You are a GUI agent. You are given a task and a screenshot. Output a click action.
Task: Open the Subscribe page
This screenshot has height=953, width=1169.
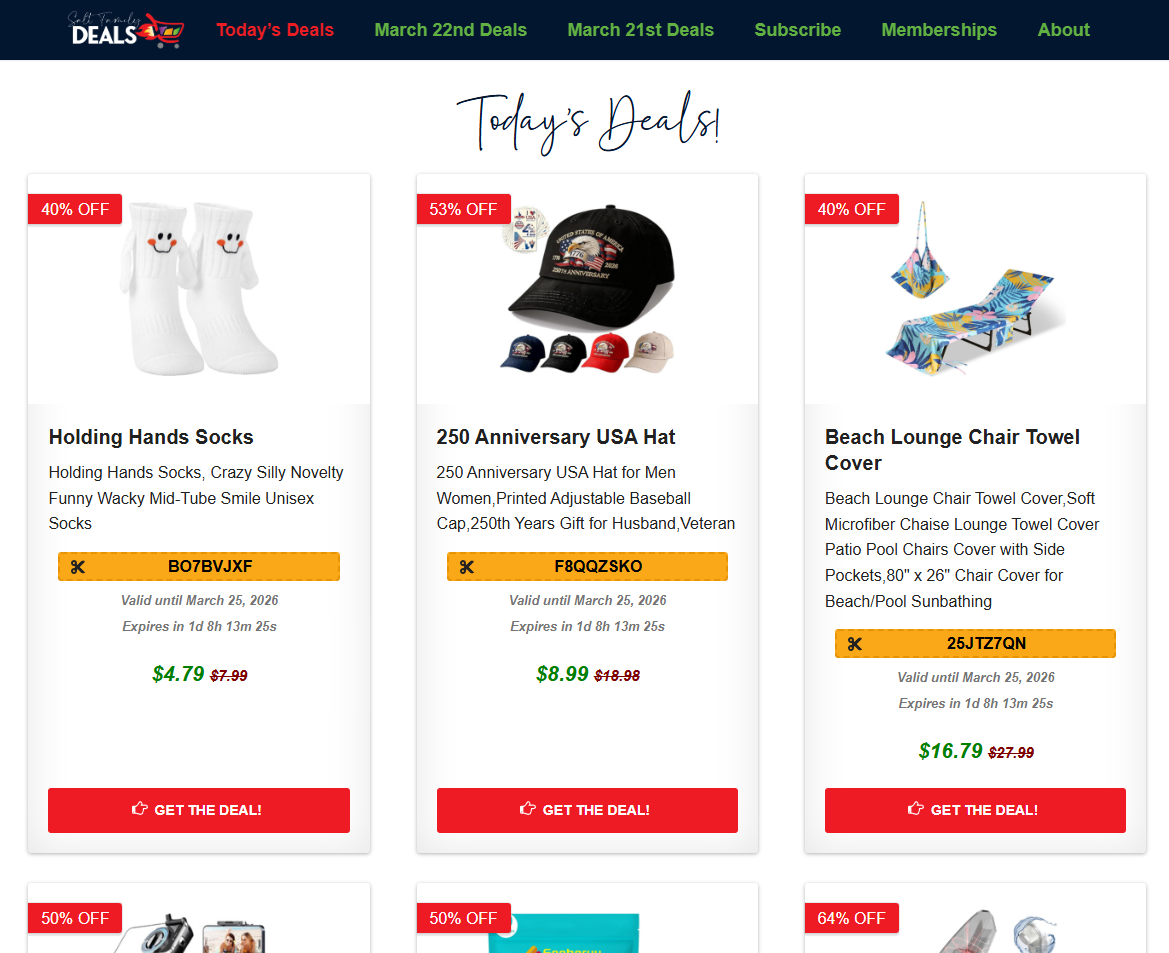pos(798,30)
